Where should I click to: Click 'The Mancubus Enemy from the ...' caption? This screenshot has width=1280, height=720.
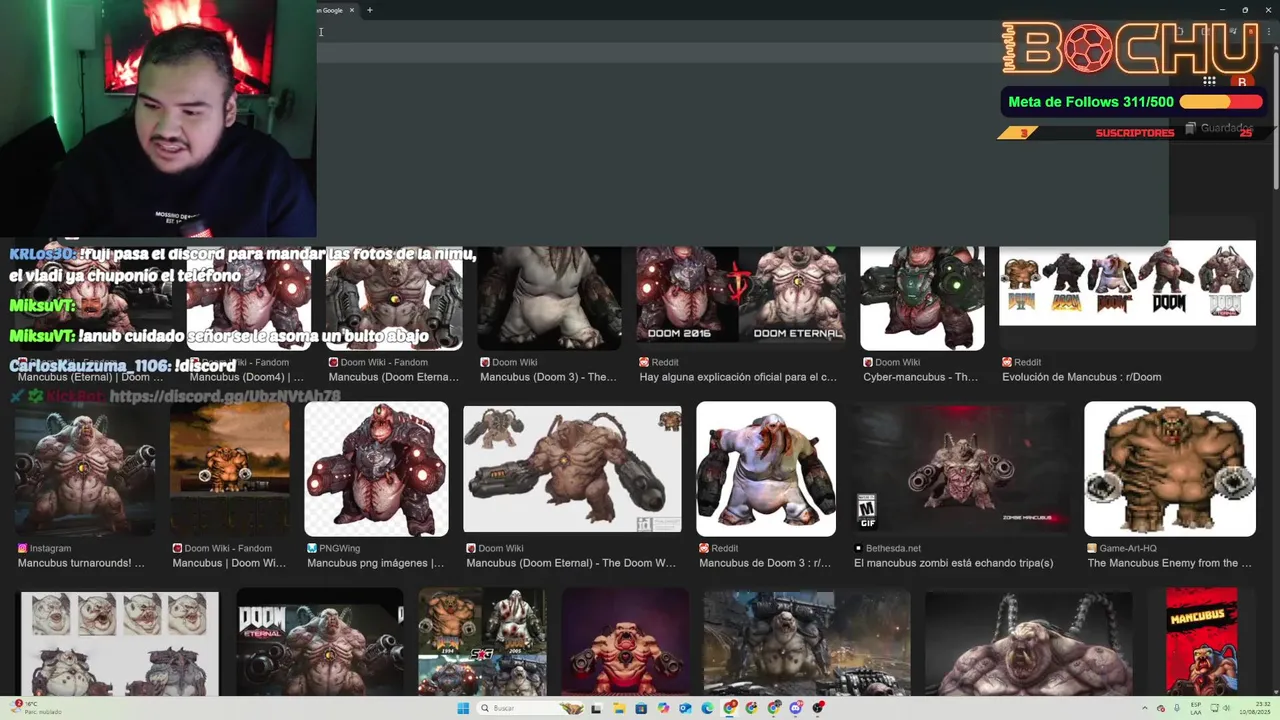(x=1169, y=563)
